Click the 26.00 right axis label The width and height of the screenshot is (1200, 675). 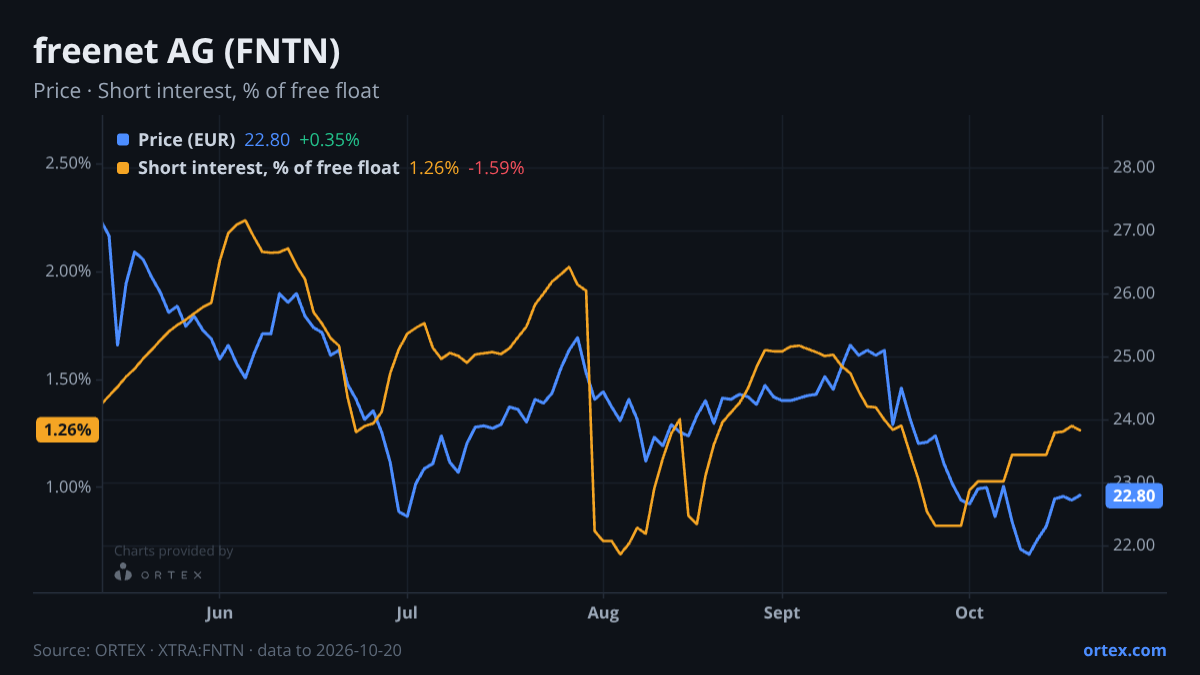click(1134, 294)
